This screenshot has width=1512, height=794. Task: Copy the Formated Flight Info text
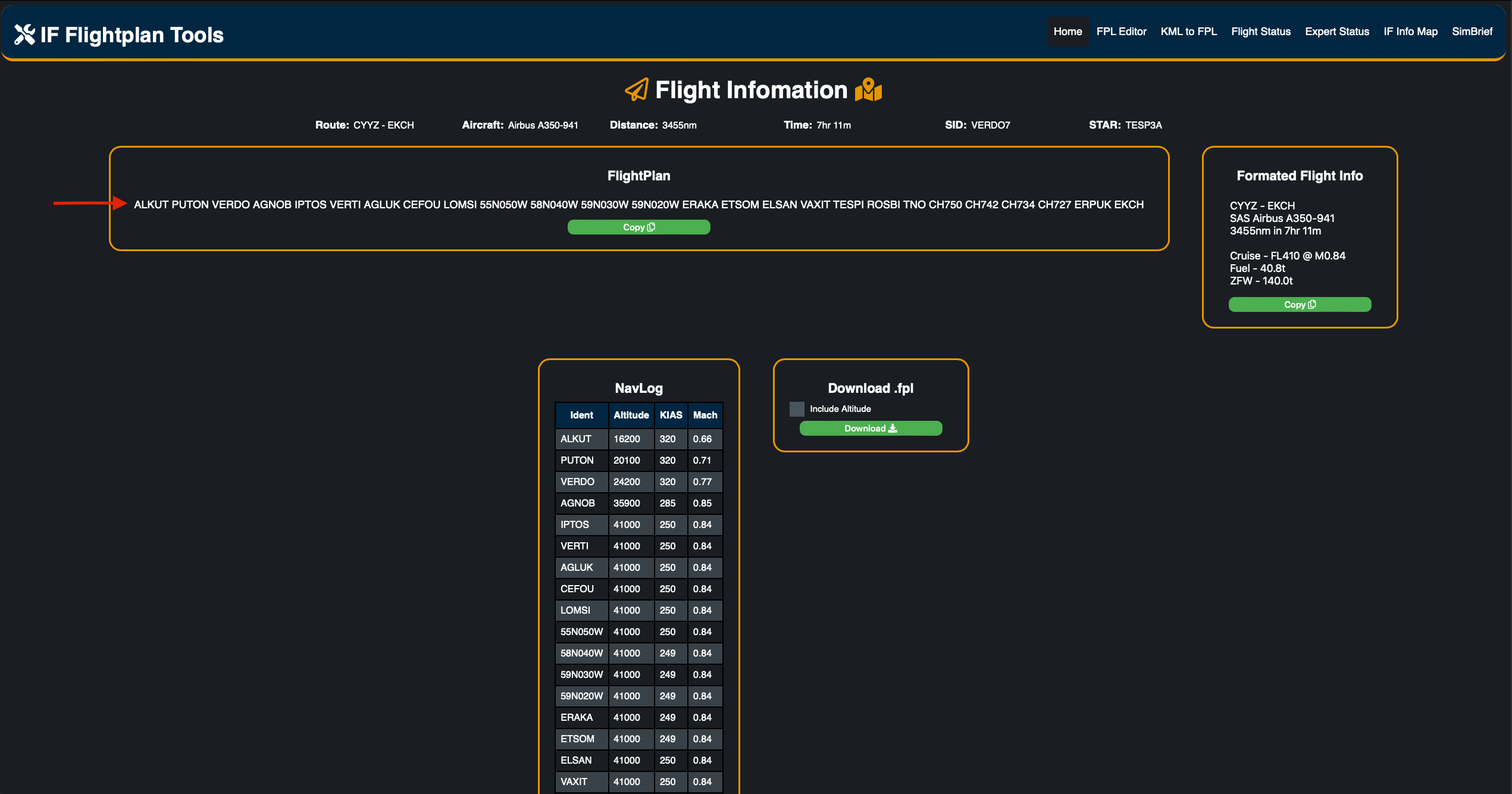click(1300, 305)
